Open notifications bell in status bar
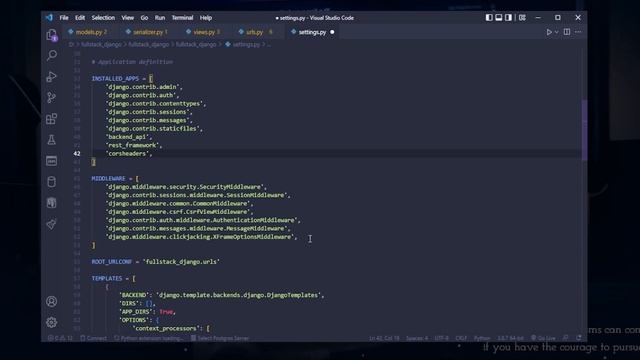 (579, 338)
